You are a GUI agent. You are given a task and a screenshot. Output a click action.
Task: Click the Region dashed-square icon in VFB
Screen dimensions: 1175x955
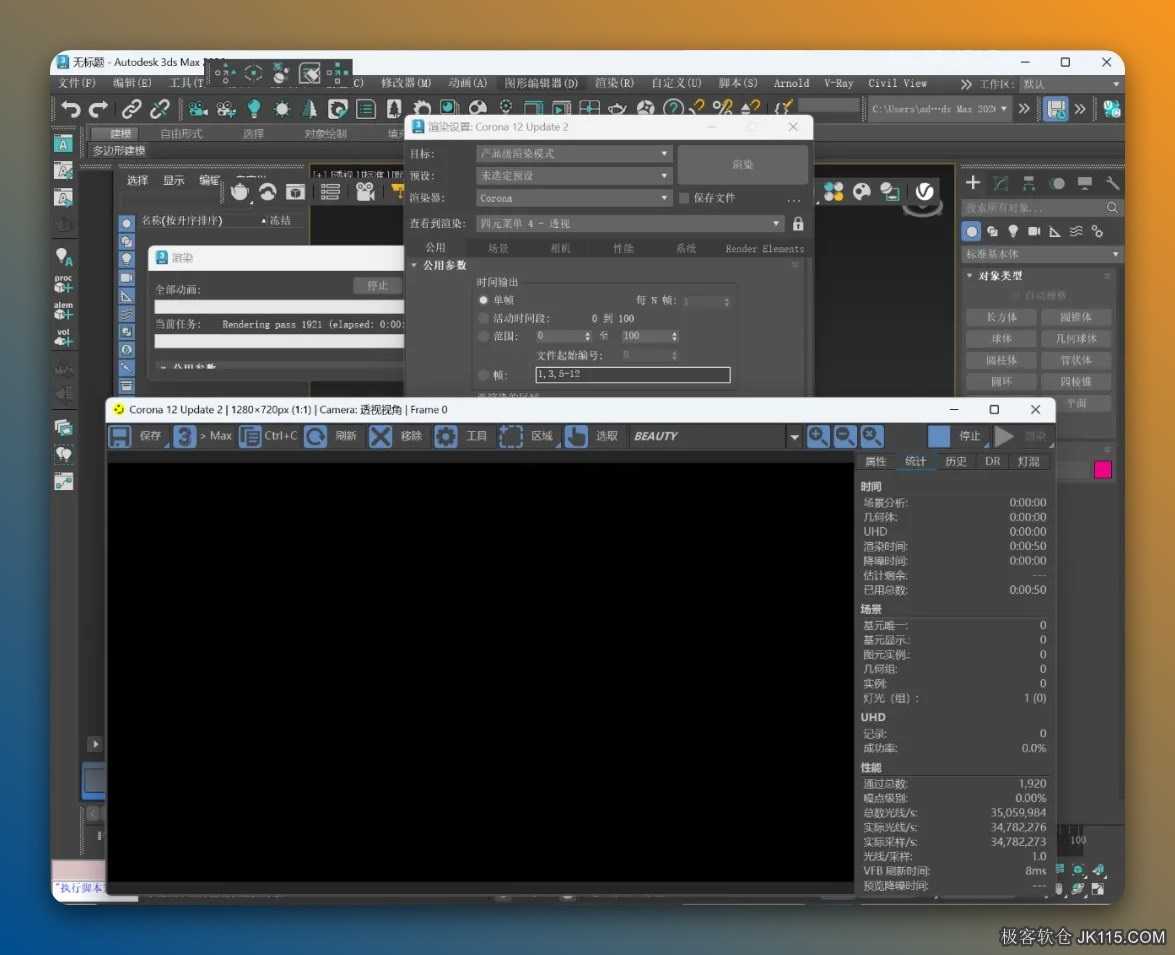tap(510, 436)
